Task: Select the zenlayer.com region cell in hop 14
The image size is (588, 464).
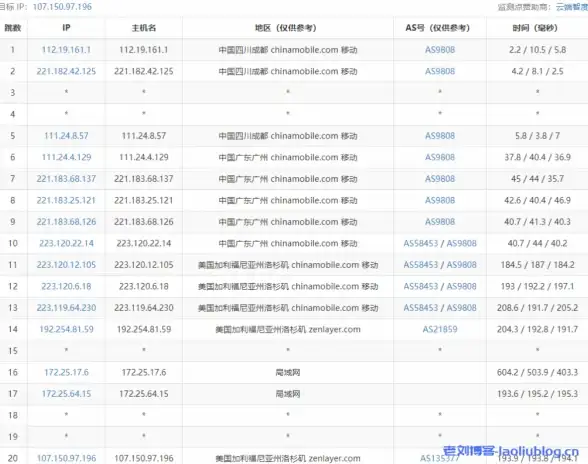Action: point(288,329)
